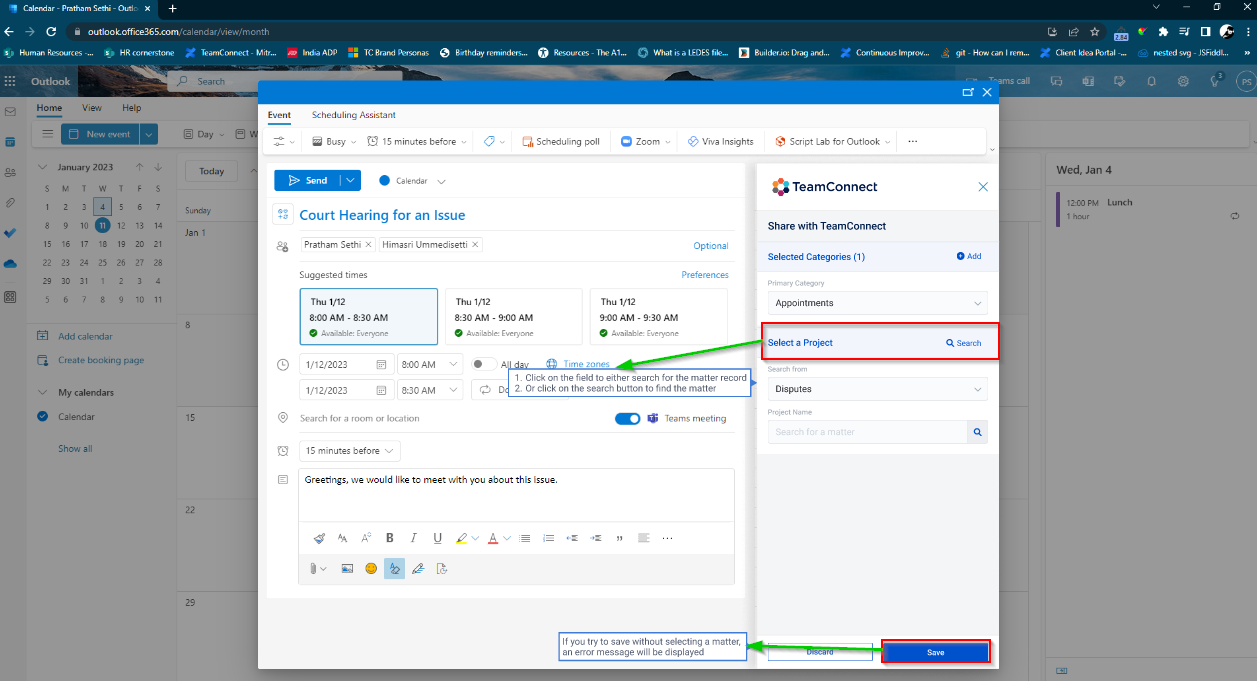Insert a quote block

point(620,538)
